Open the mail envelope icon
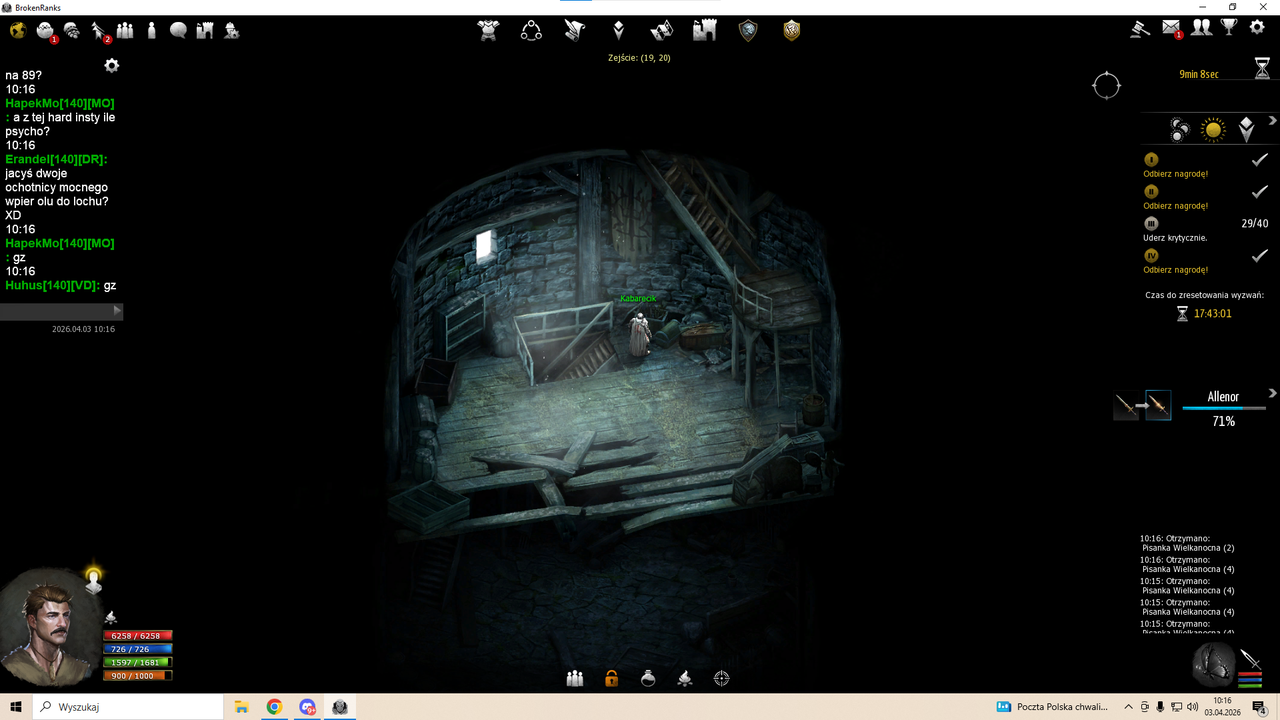1280x720 pixels. coord(1171,29)
